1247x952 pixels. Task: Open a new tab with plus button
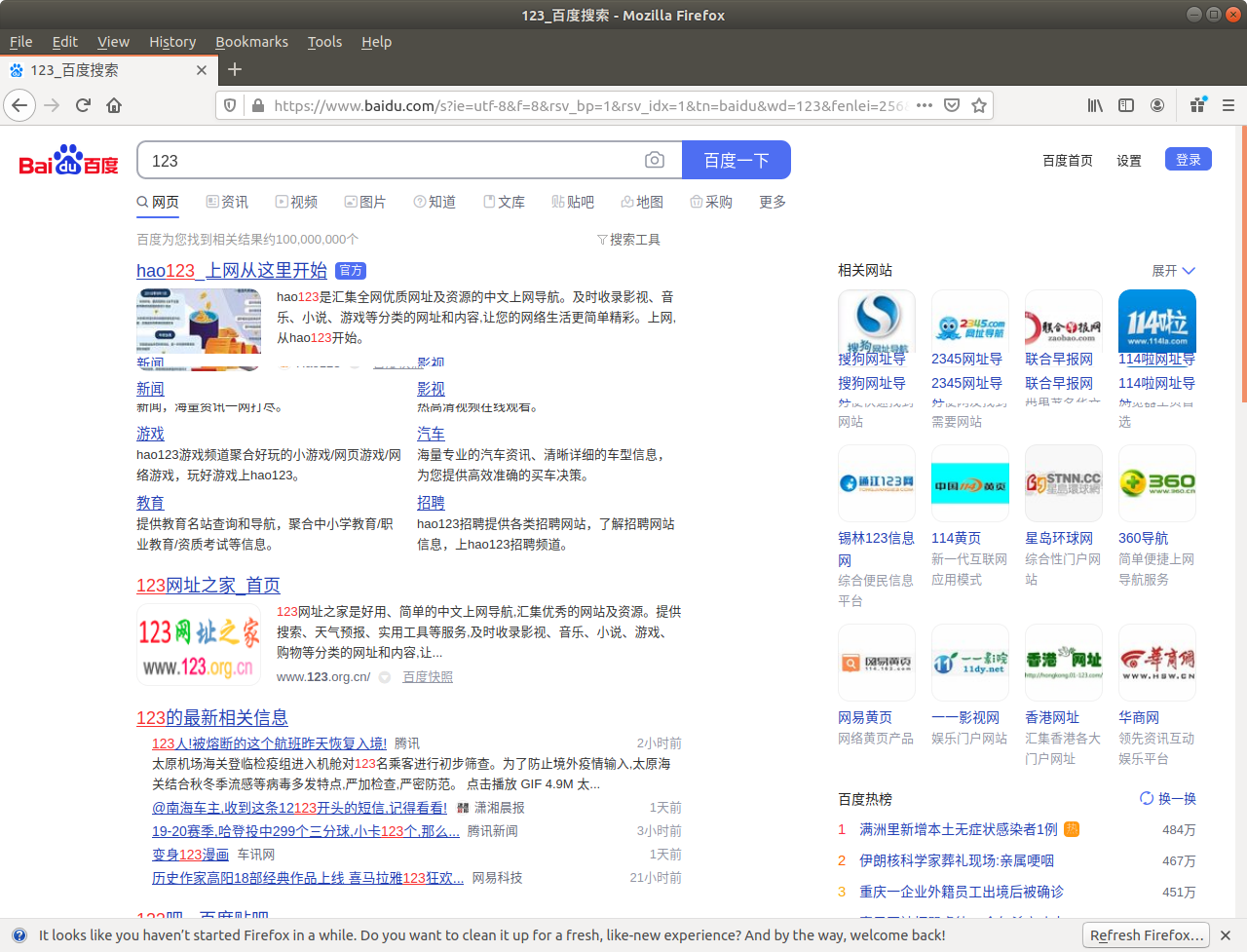[x=234, y=69]
